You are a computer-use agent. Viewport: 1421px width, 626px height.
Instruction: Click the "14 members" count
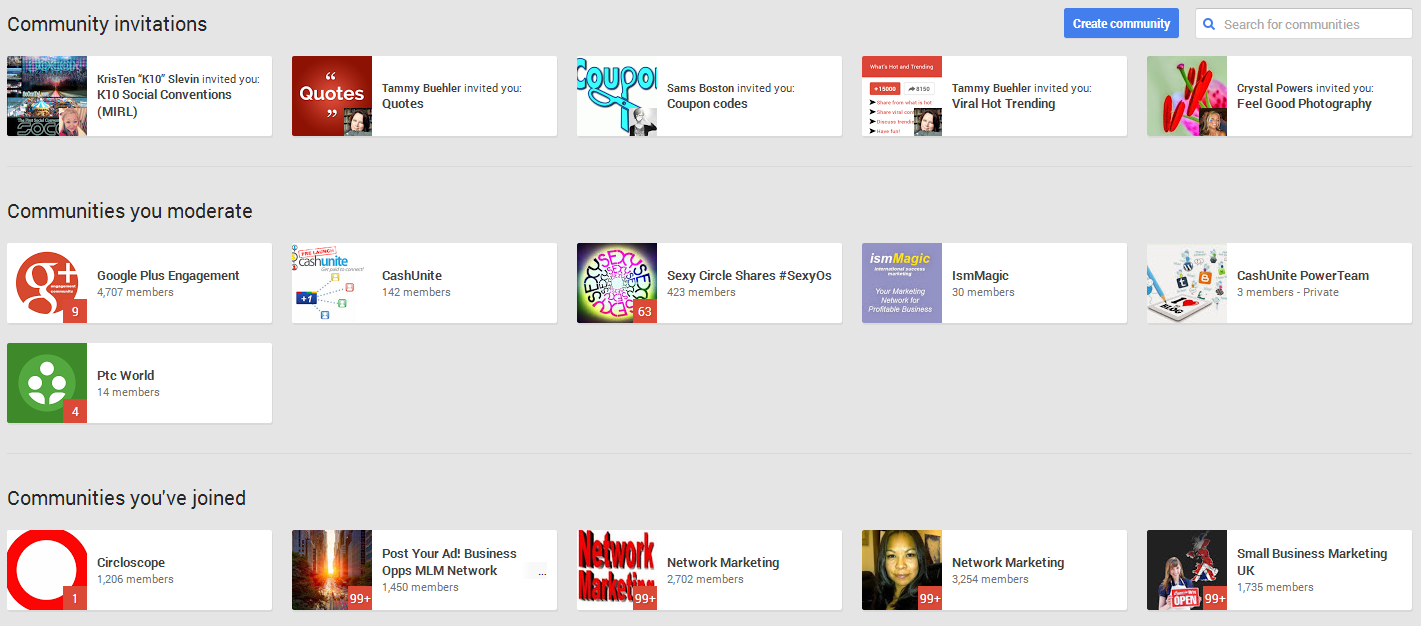128,392
